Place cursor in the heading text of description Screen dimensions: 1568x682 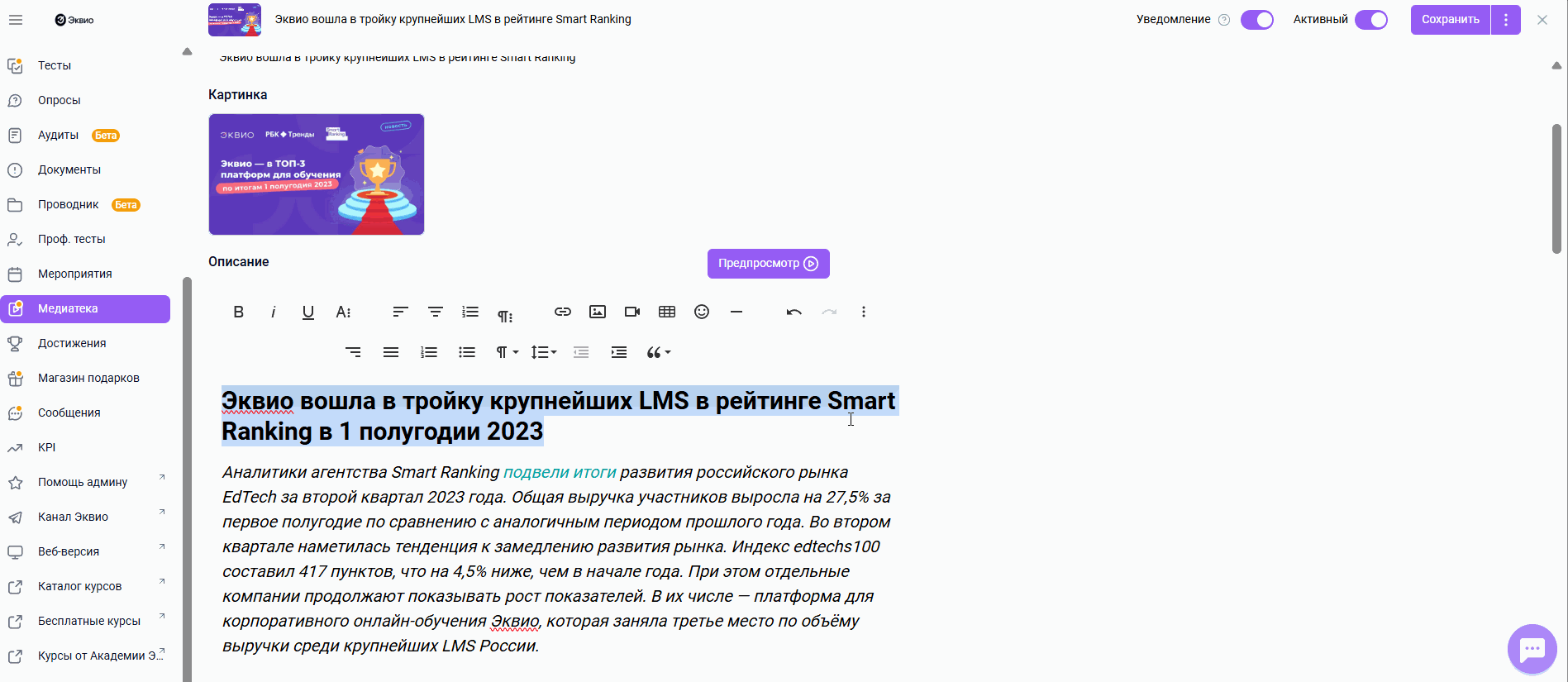559,416
